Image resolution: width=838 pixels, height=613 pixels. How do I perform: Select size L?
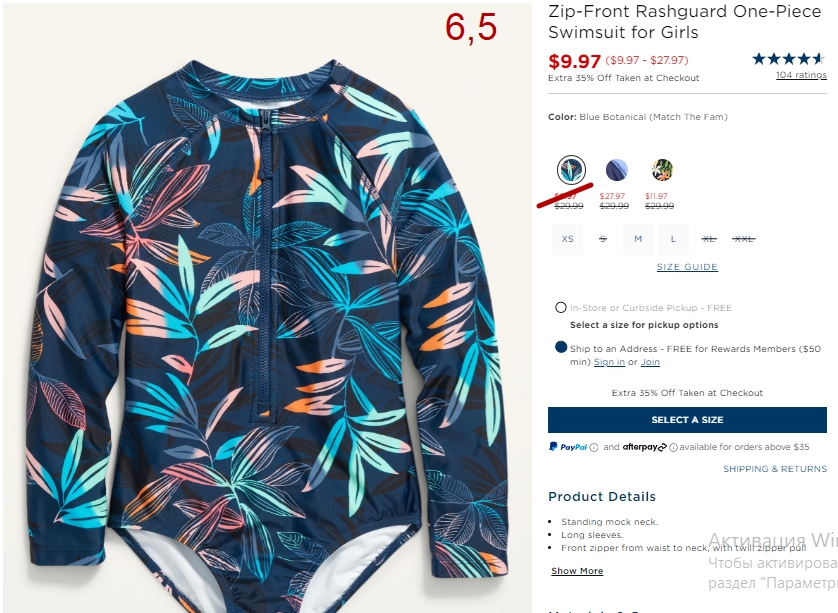point(673,239)
